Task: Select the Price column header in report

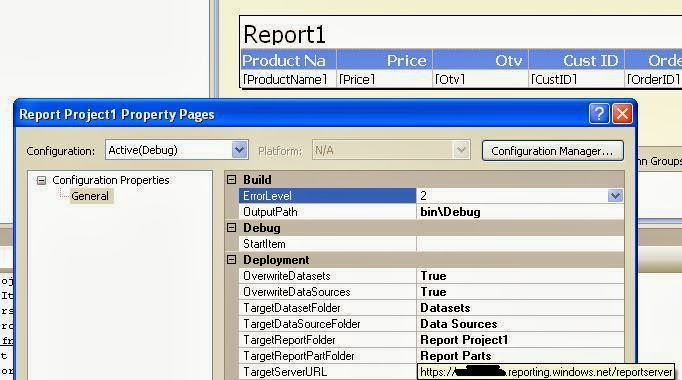Action: tap(384, 60)
